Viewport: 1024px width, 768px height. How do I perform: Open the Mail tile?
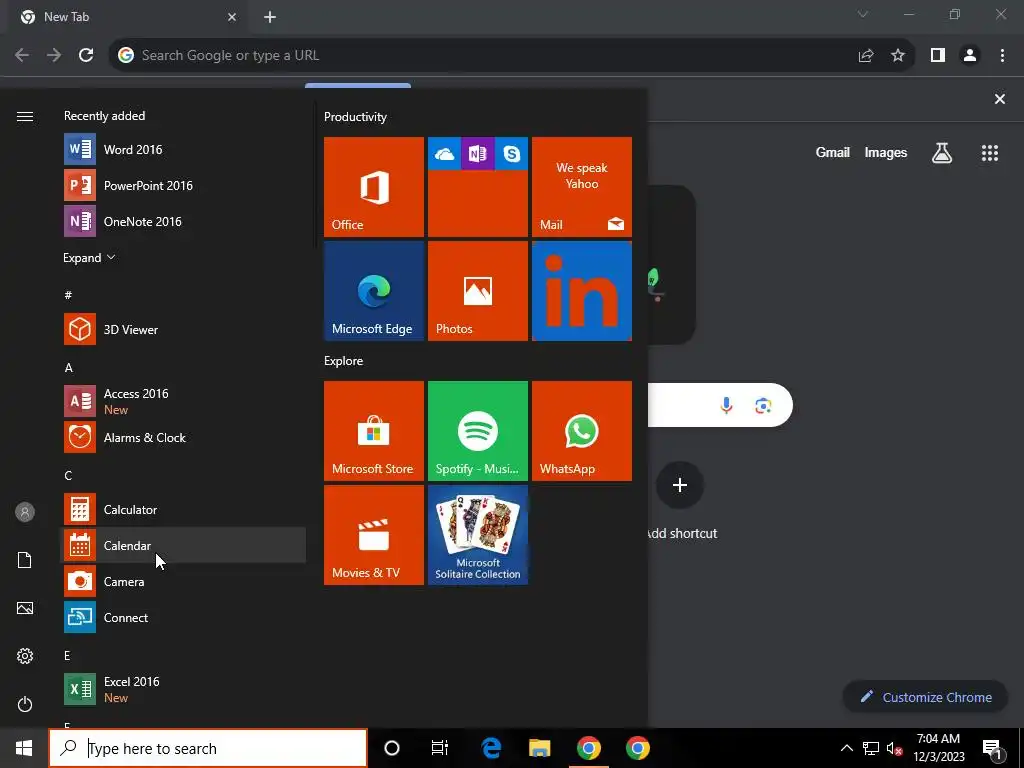pos(582,187)
